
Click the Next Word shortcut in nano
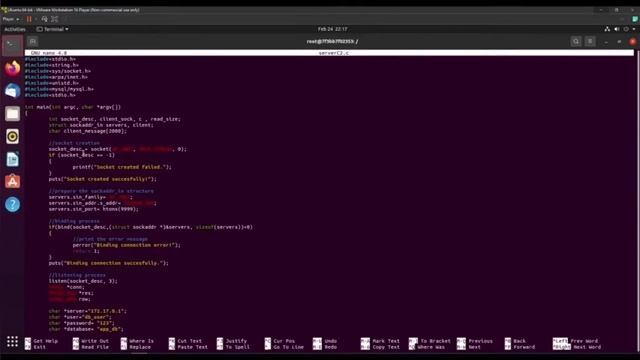pos(576,347)
